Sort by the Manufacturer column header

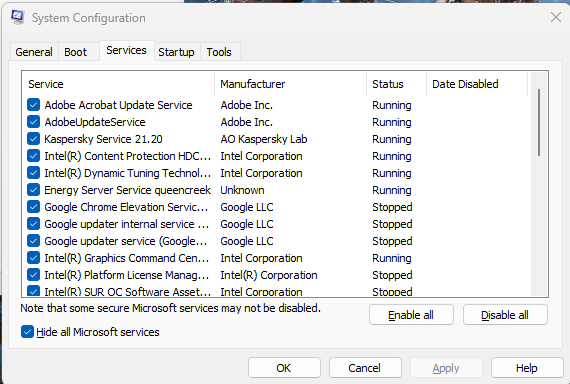tap(290, 84)
